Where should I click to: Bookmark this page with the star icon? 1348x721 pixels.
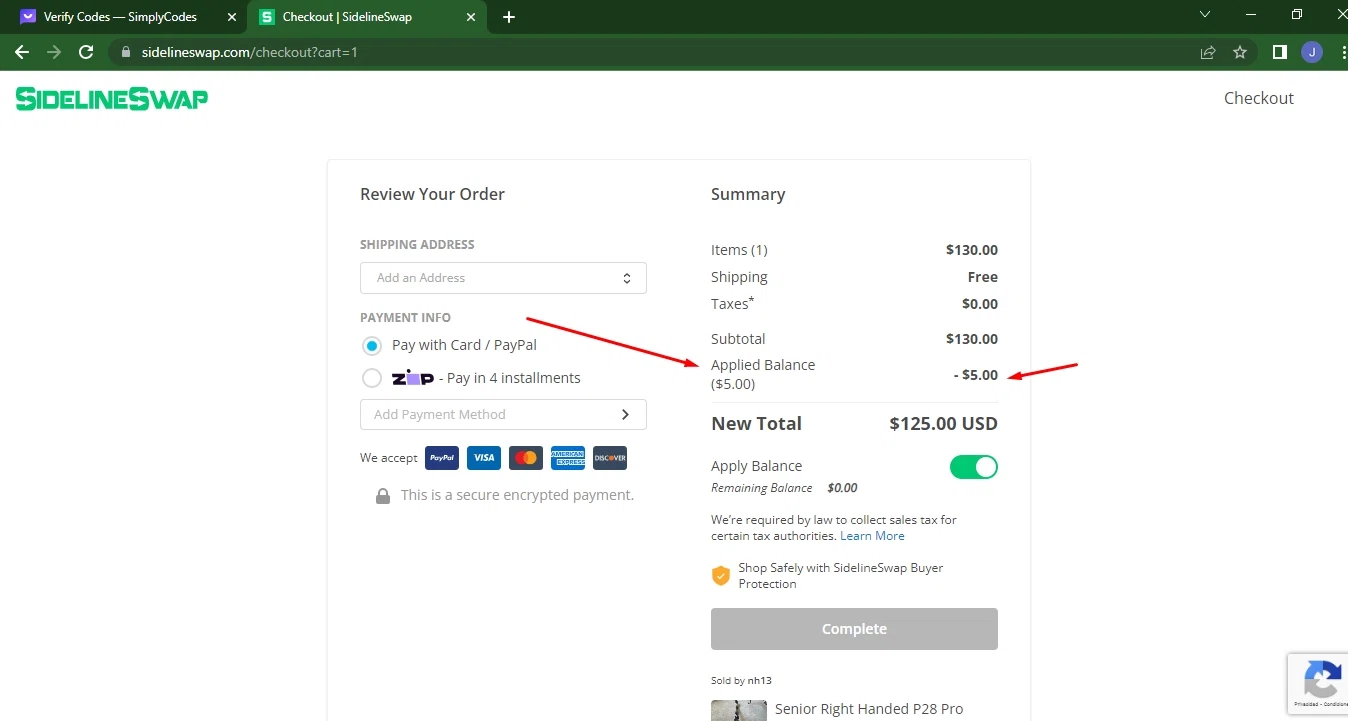click(1240, 52)
